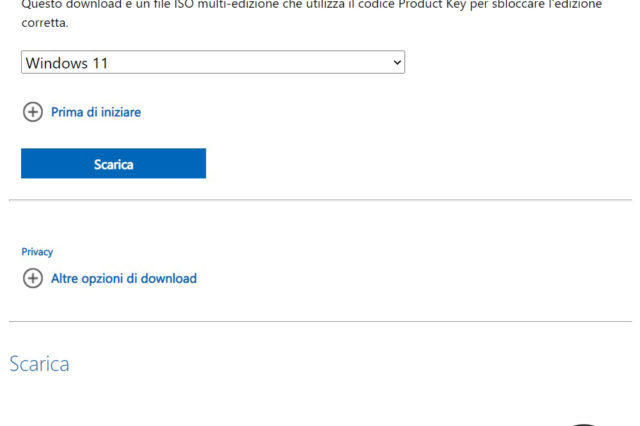Click the empty middle area of the edition selector
This screenshot has height=426, width=640.
coord(250,63)
